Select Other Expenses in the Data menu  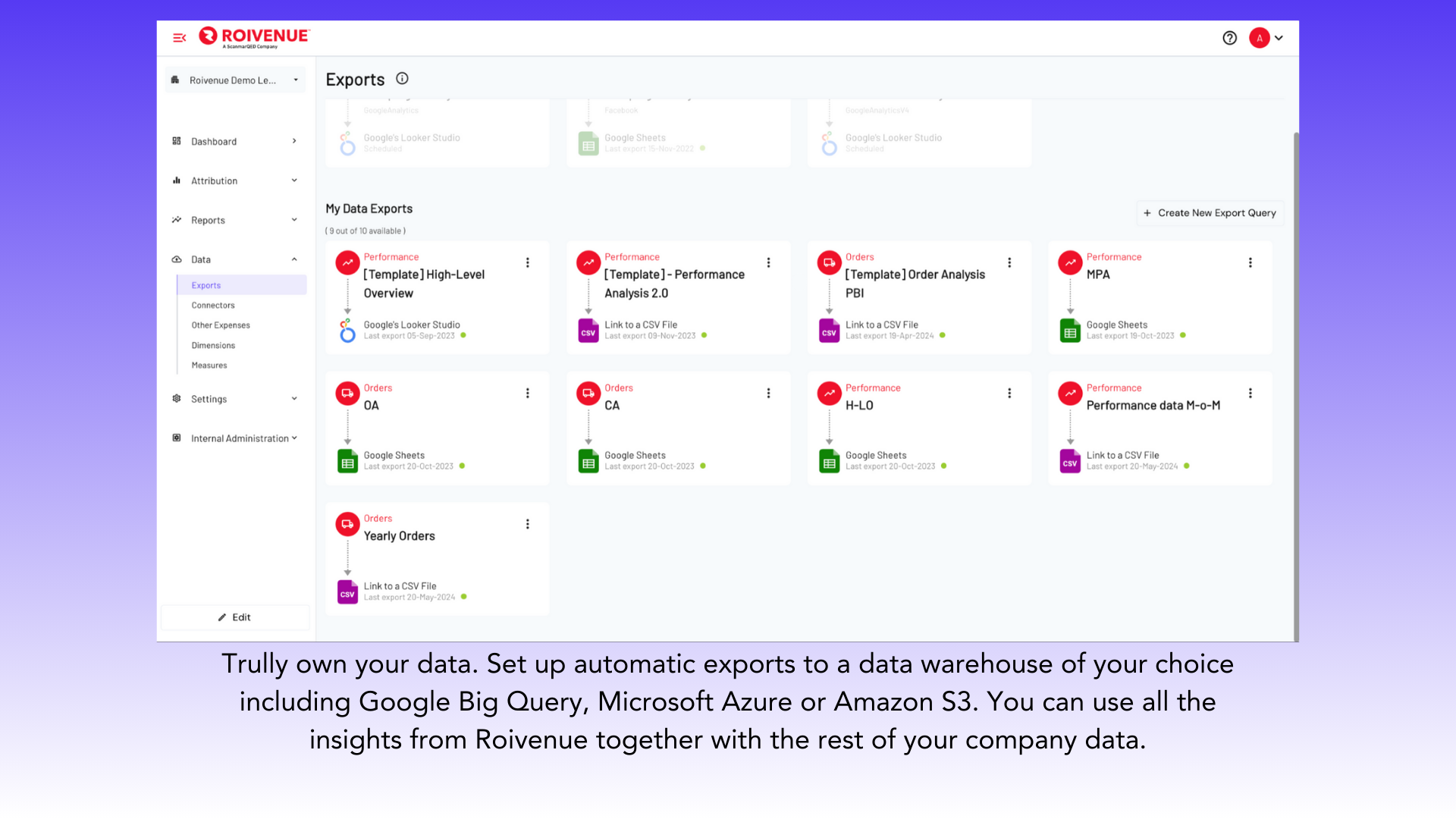point(221,325)
